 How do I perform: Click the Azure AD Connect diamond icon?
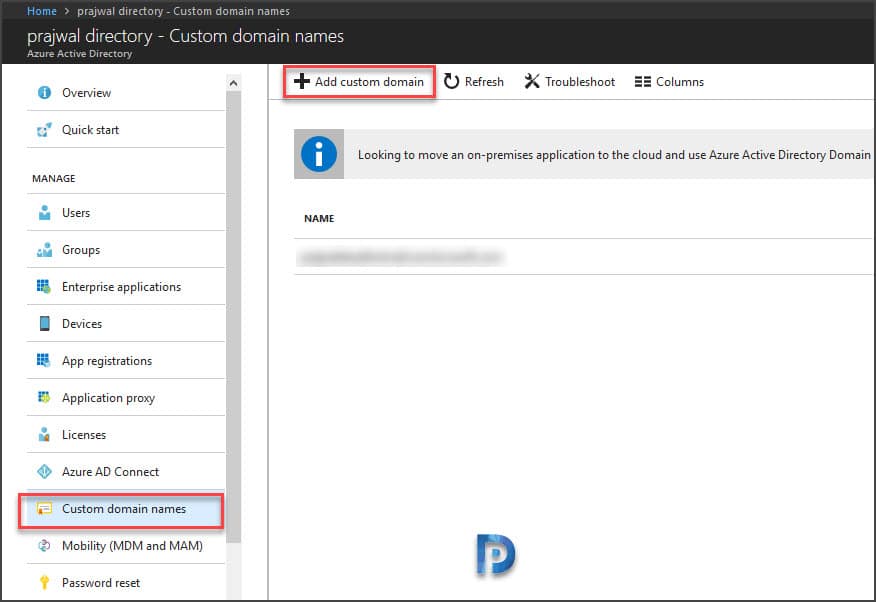coord(44,472)
